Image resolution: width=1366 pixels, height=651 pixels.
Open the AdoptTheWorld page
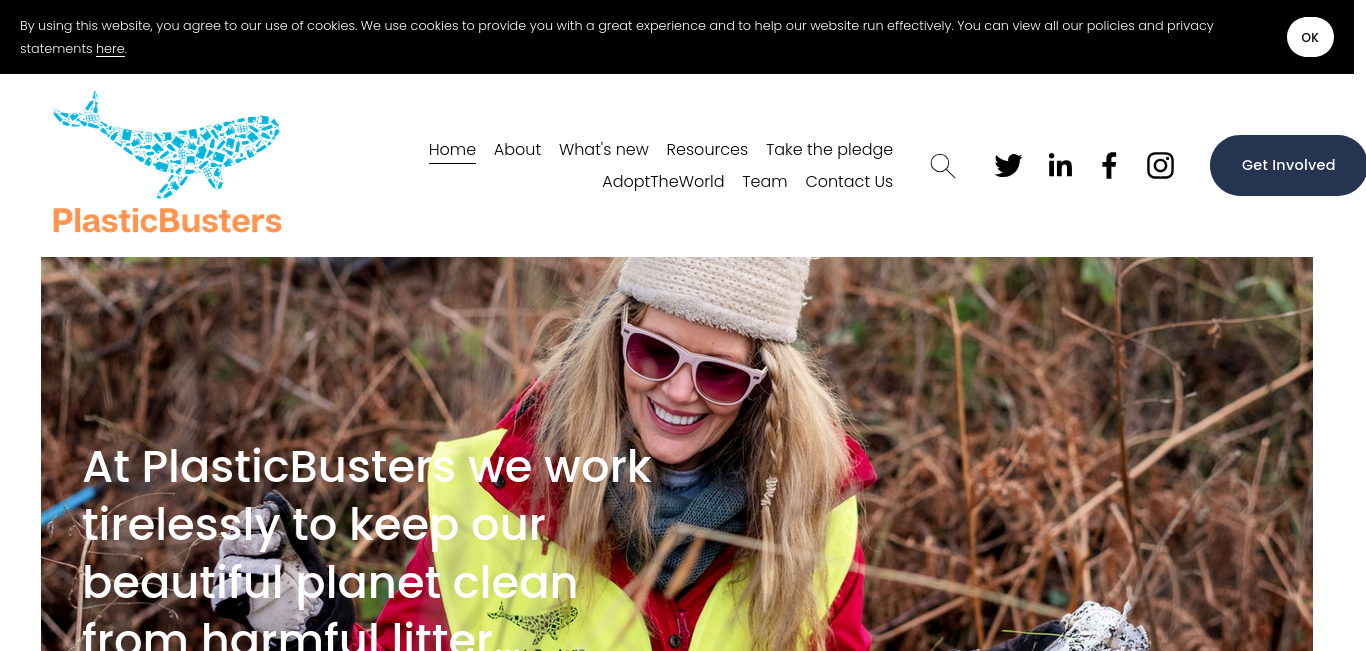[663, 182]
